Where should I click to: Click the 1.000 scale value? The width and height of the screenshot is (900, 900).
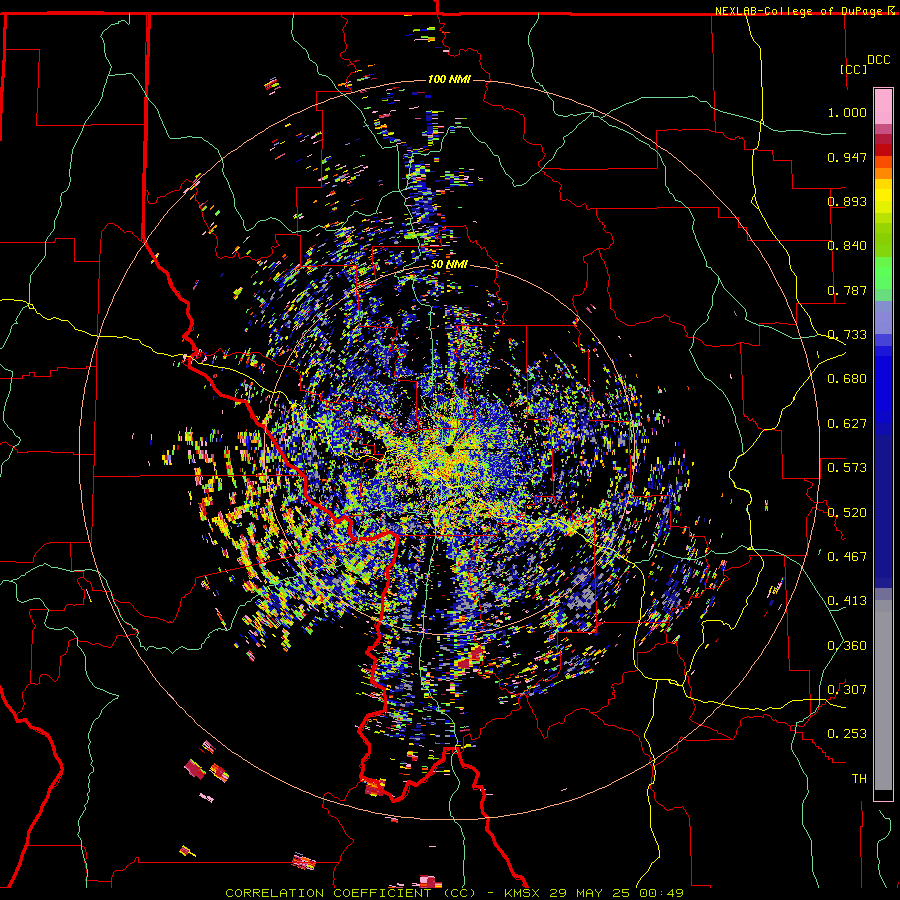[x=847, y=112]
